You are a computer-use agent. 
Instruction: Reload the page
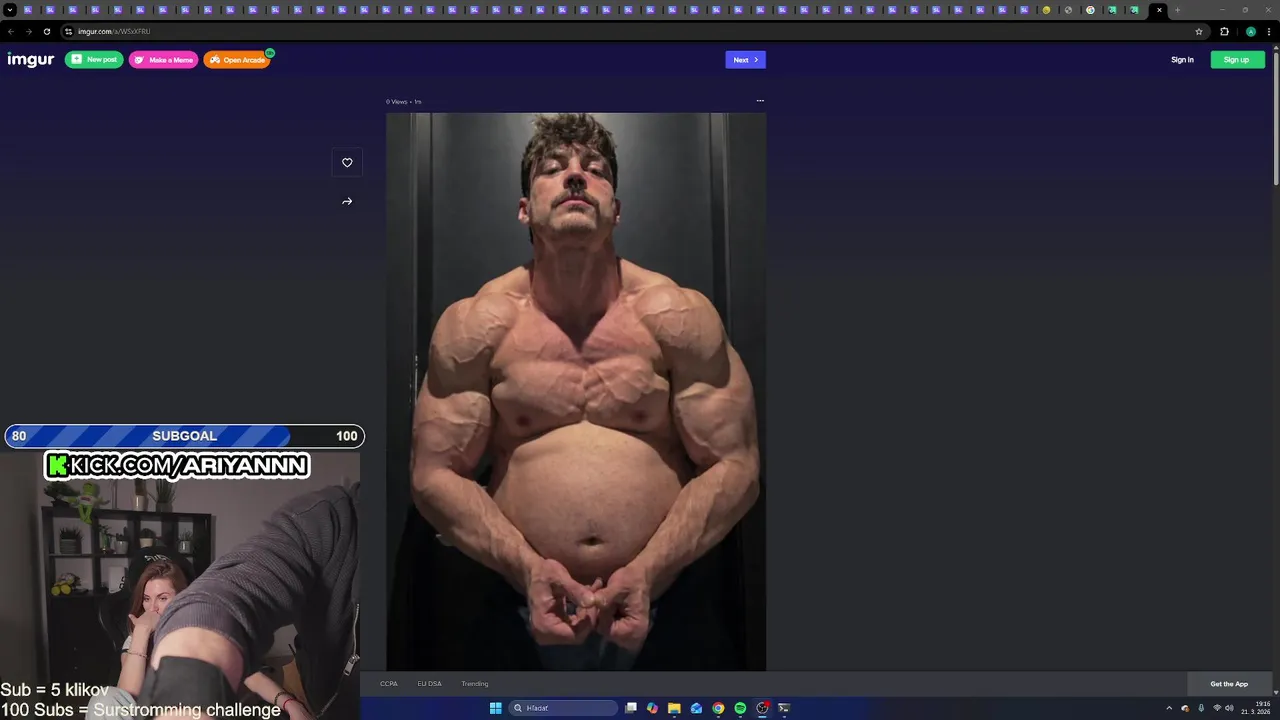click(x=46, y=31)
